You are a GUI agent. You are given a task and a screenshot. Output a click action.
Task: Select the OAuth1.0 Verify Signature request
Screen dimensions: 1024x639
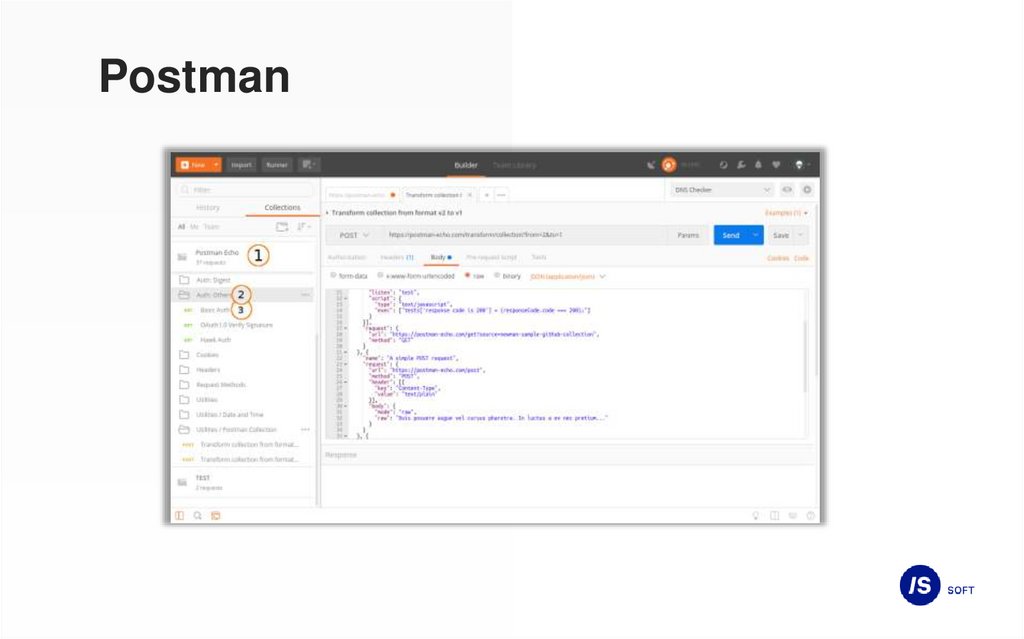coord(236,325)
